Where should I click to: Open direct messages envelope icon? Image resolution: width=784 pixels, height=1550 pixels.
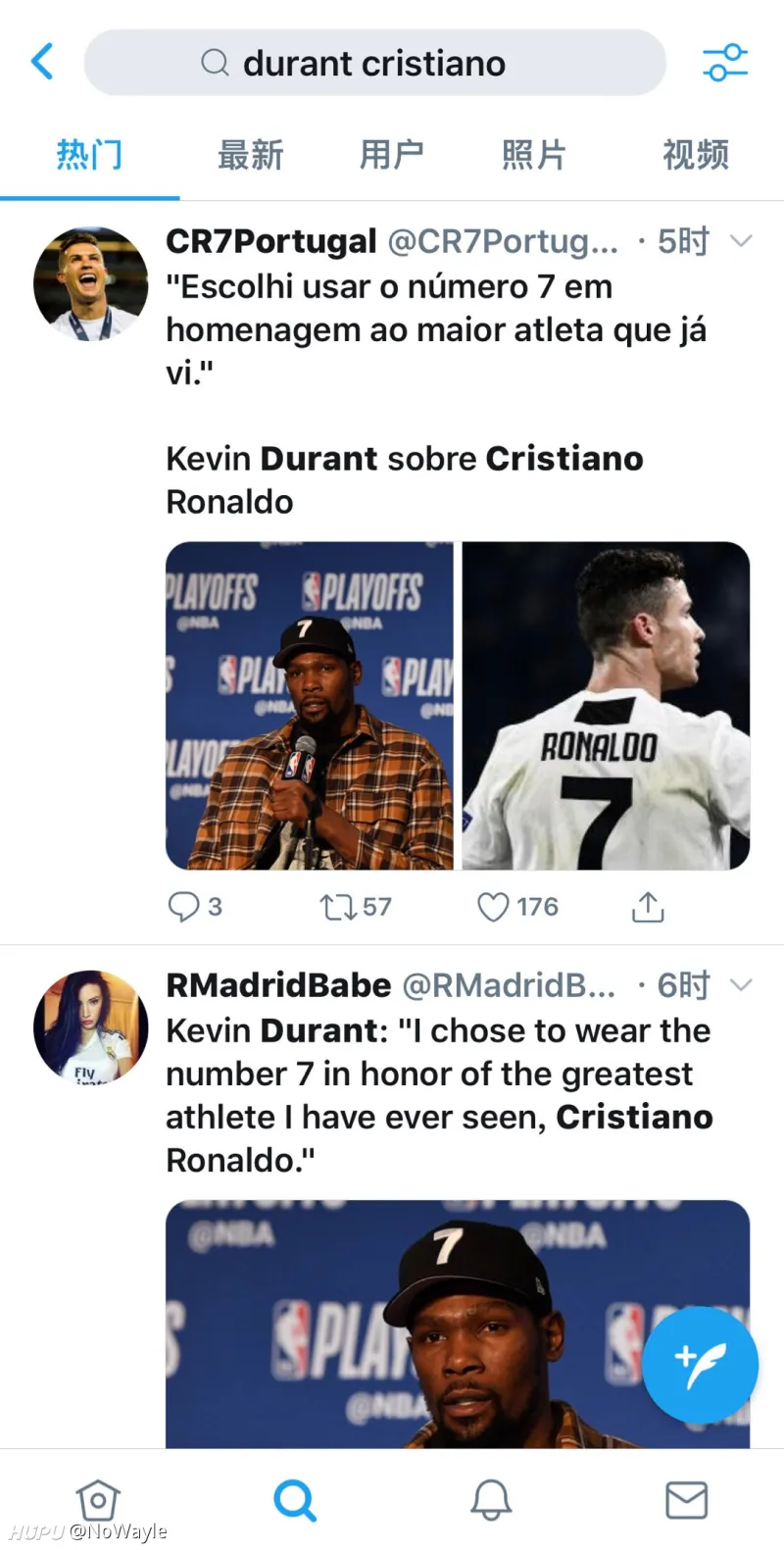(x=686, y=1500)
